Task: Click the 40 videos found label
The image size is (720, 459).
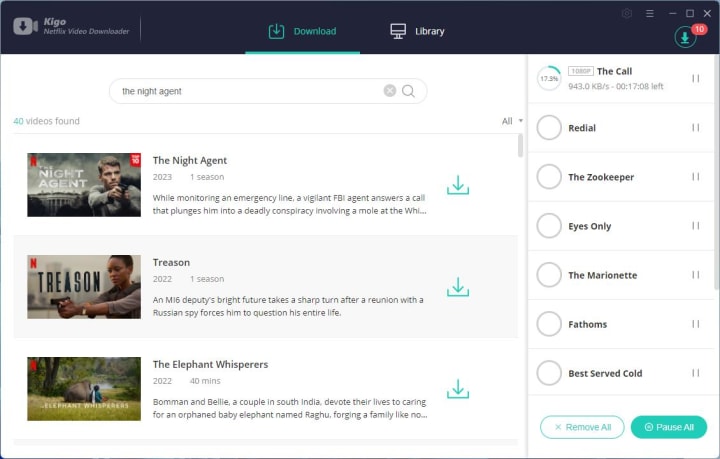Action: point(46,121)
